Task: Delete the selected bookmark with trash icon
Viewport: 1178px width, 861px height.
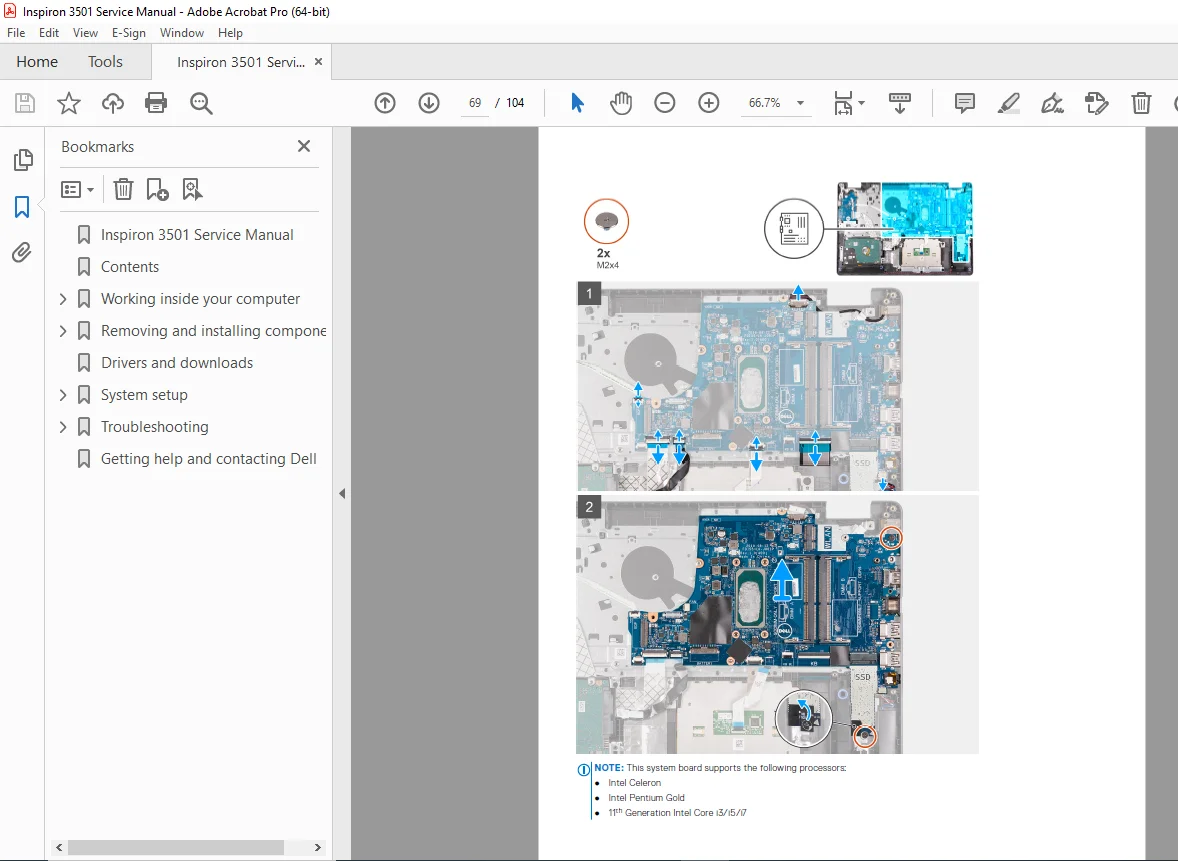Action: click(x=123, y=189)
